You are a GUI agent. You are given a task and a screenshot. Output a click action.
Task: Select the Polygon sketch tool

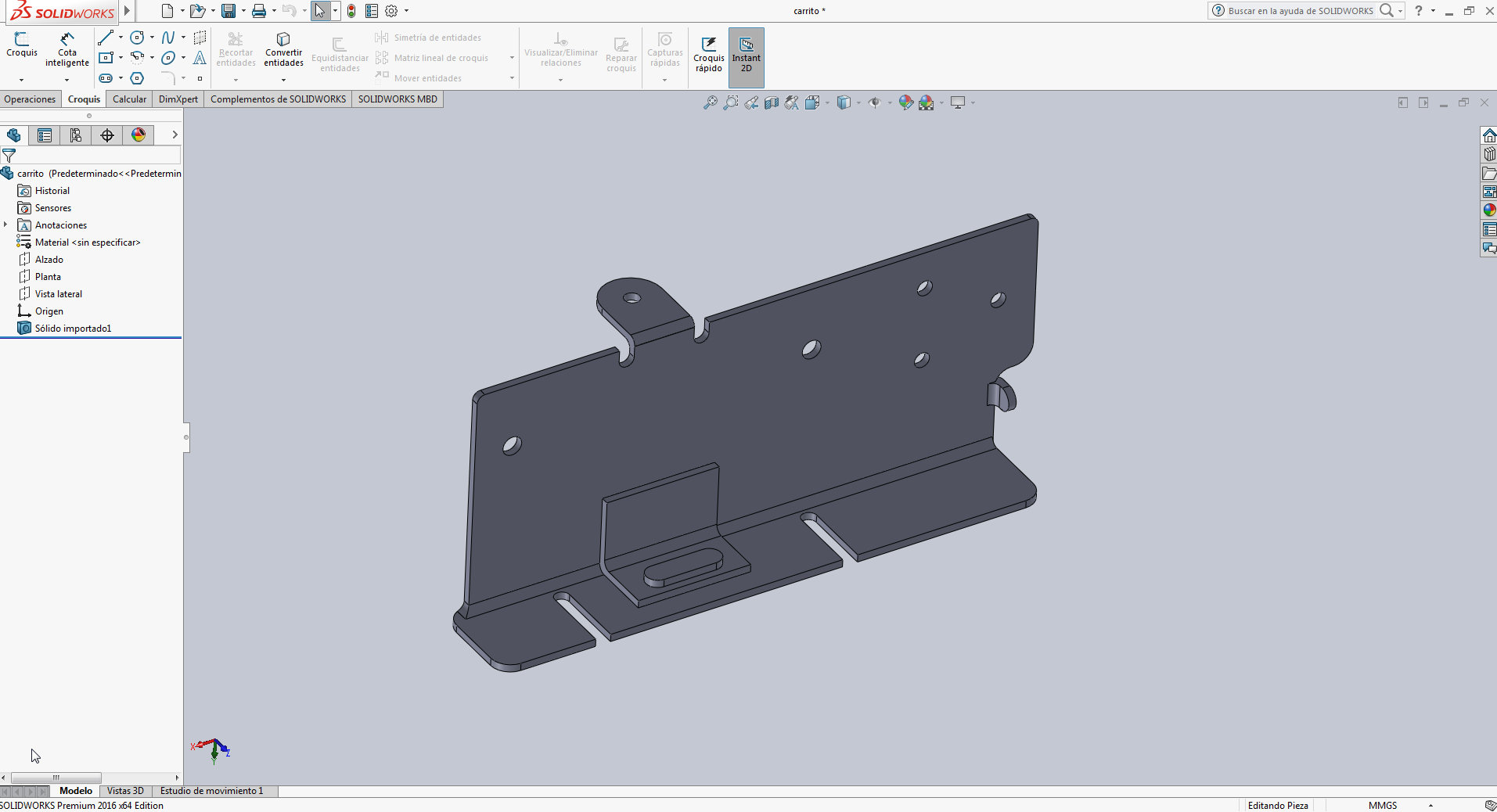pyautogui.click(x=137, y=78)
